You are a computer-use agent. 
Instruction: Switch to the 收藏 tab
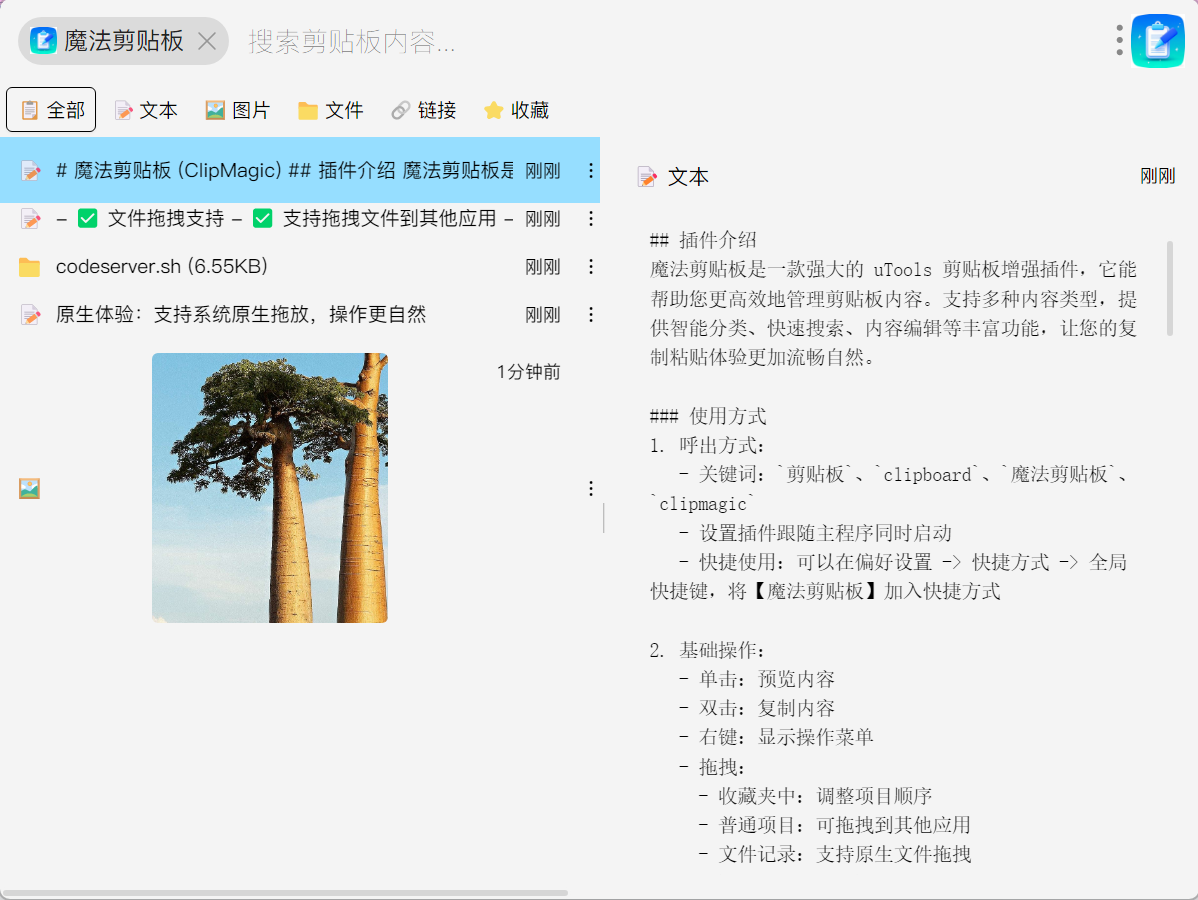coord(516,111)
